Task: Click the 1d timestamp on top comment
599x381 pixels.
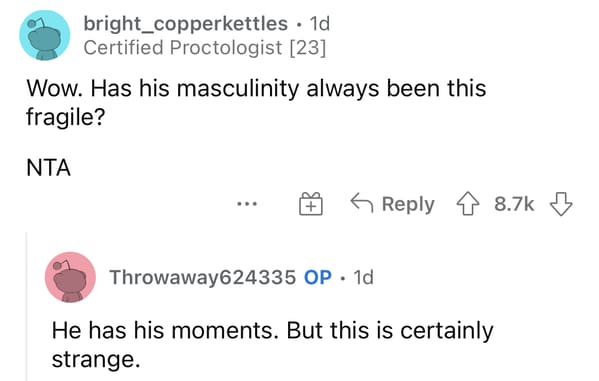Action: [319, 24]
